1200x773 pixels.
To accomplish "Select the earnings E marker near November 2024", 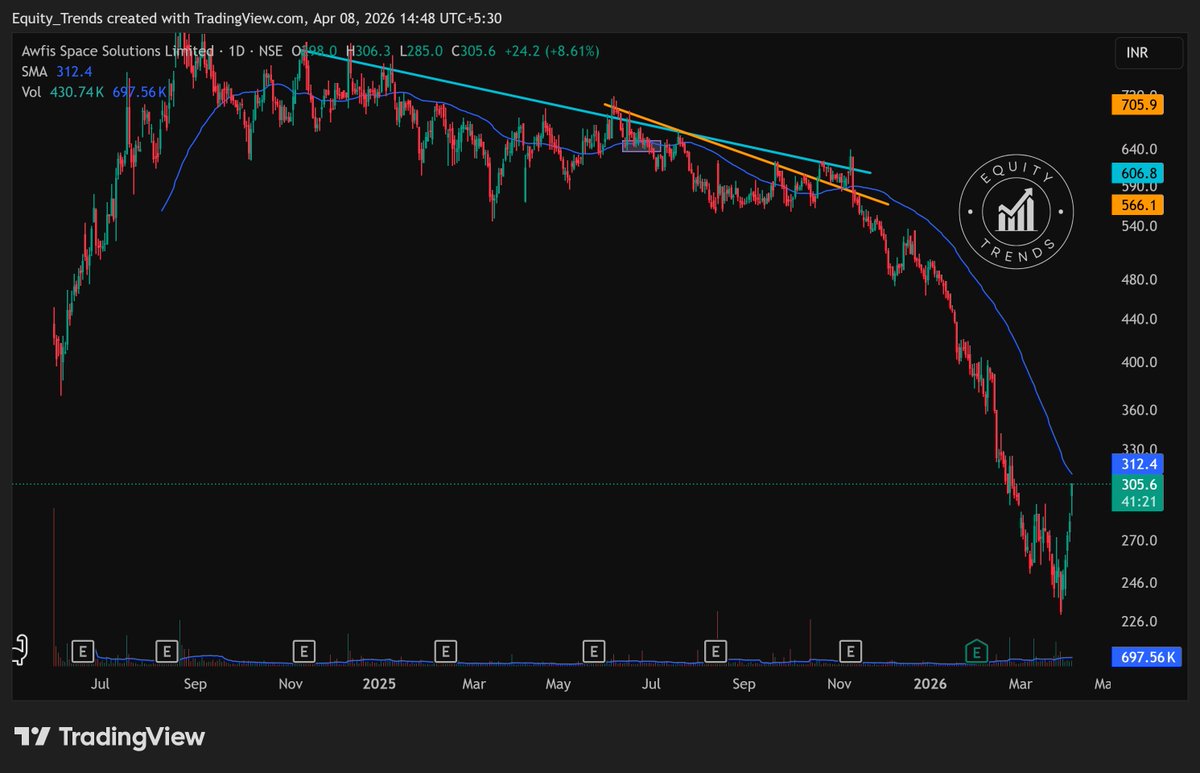I will click(302, 651).
